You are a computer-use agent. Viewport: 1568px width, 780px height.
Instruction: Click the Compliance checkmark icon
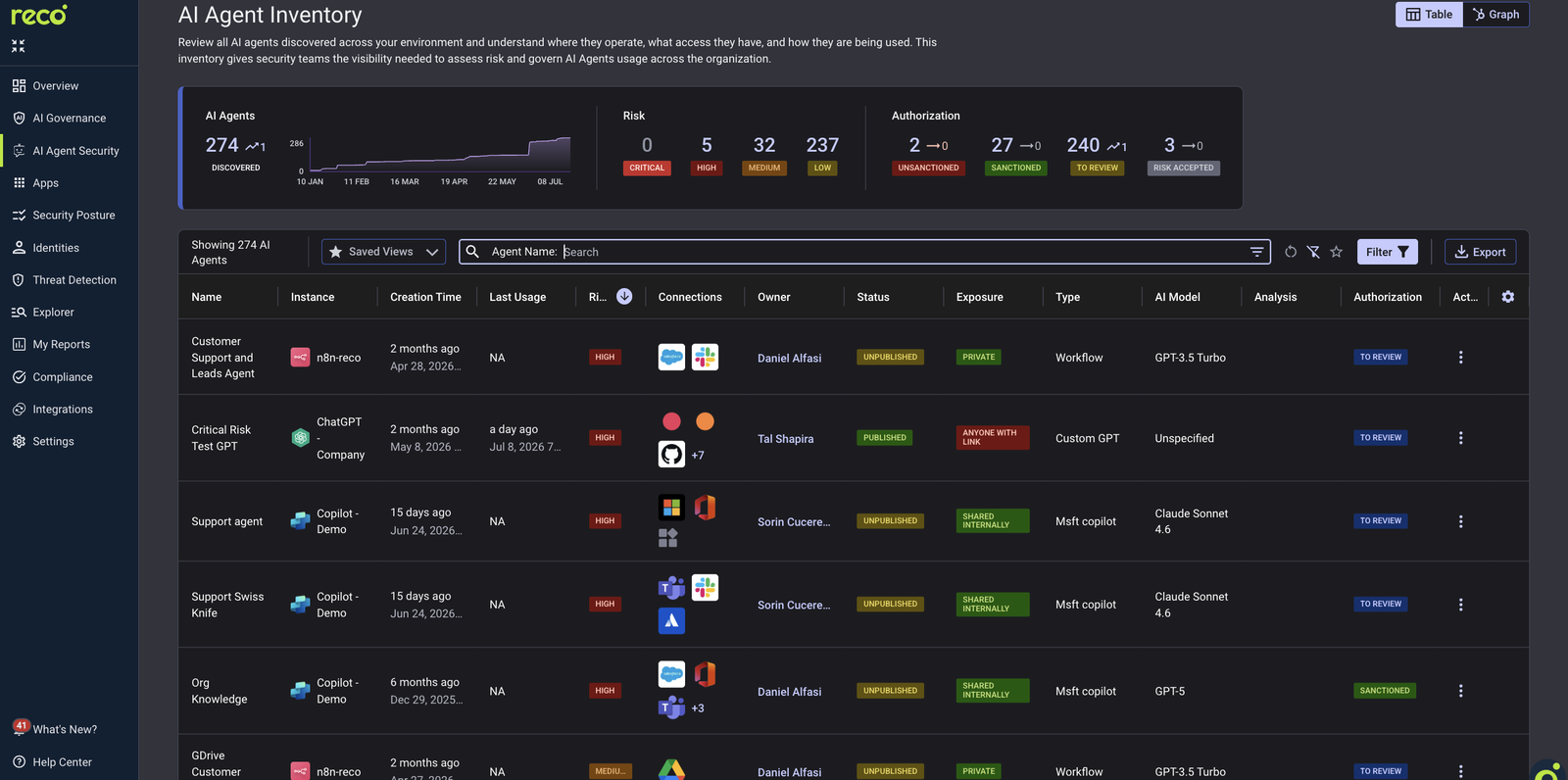[x=19, y=377]
